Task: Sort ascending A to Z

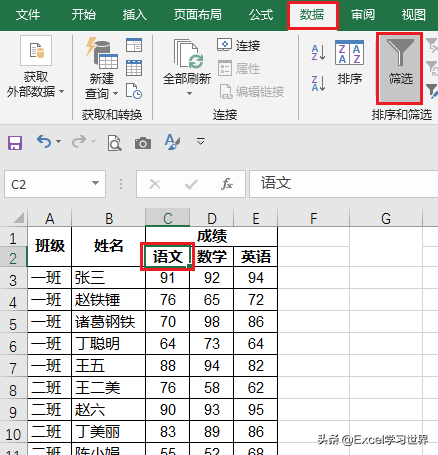Action: (318, 53)
